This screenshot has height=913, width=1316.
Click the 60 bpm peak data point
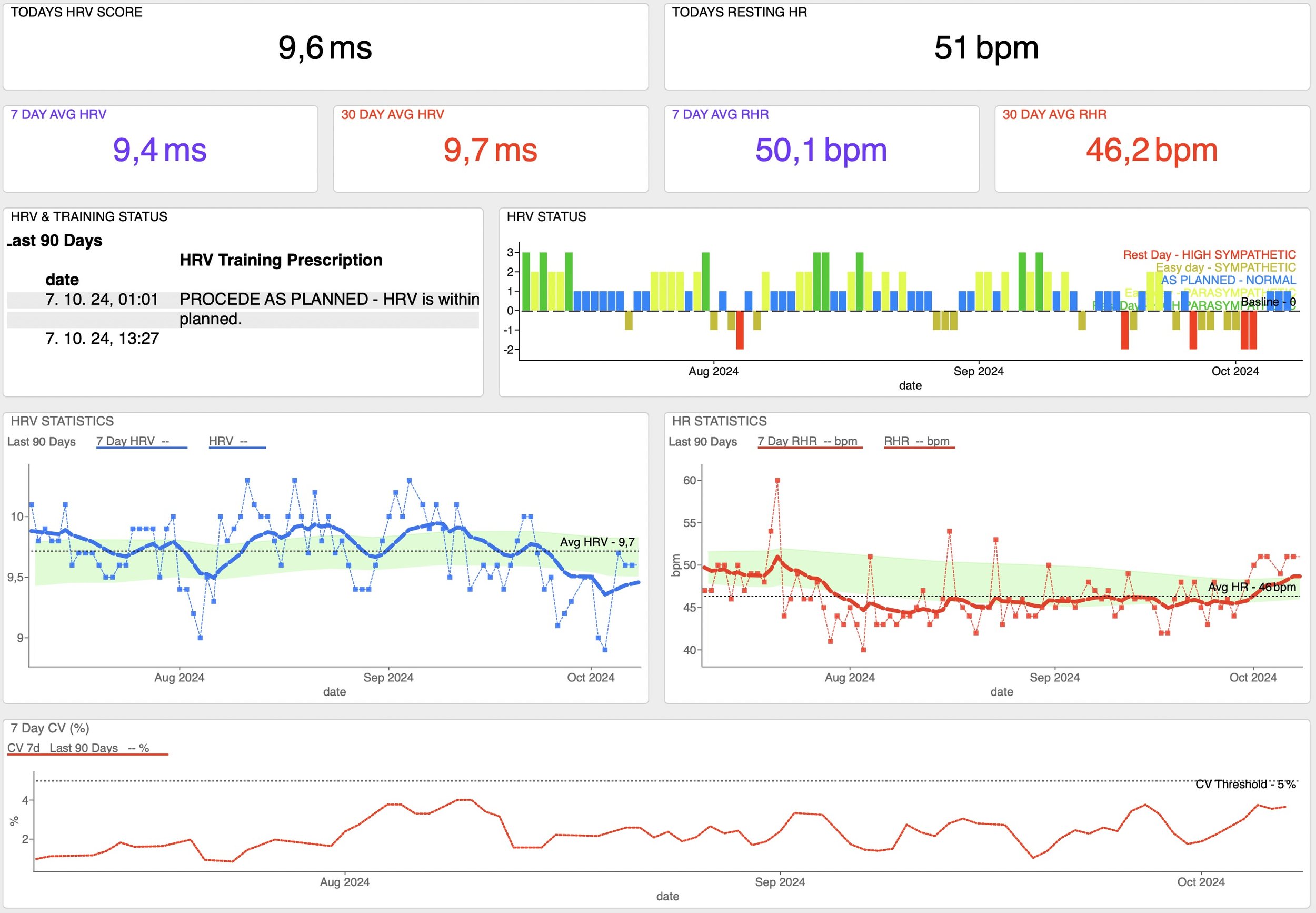tap(777, 481)
